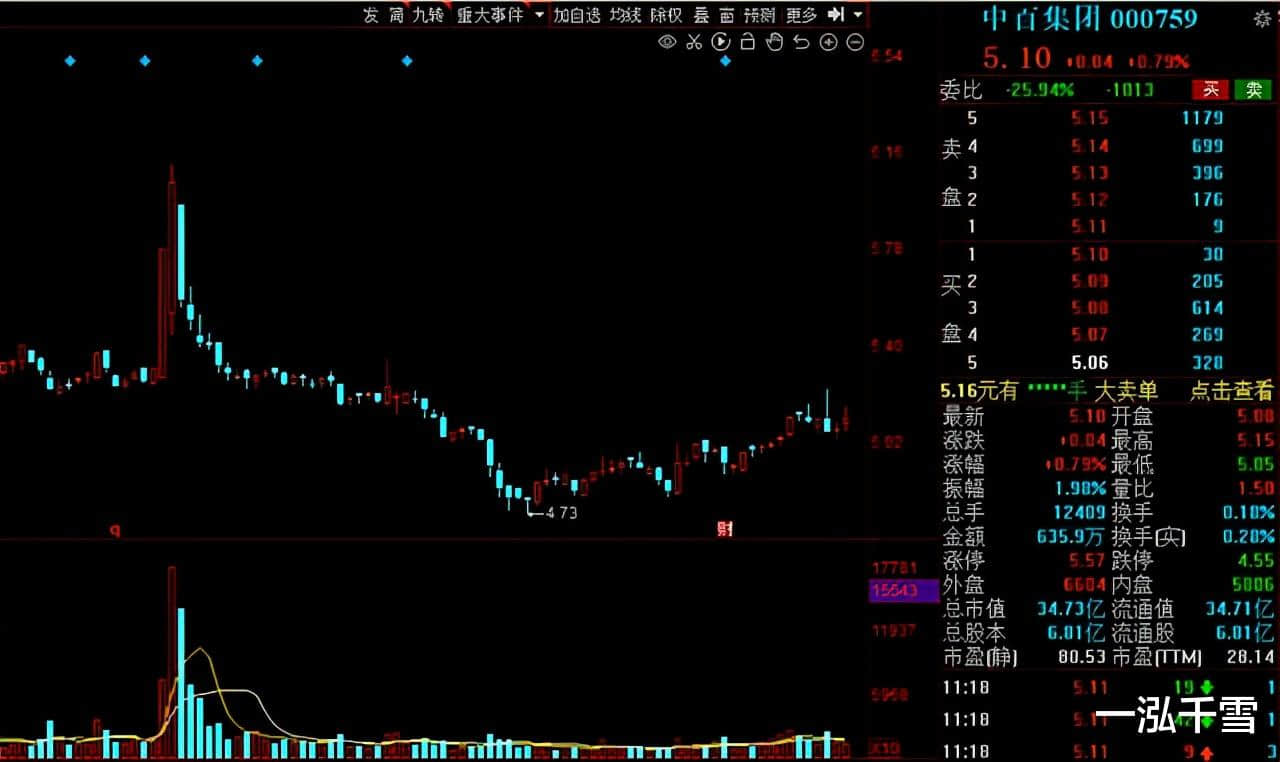The height and width of the screenshot is (762, 1280).
Task: Click 振幅 value 1.98%
Action: click(x=1080, y=489)
